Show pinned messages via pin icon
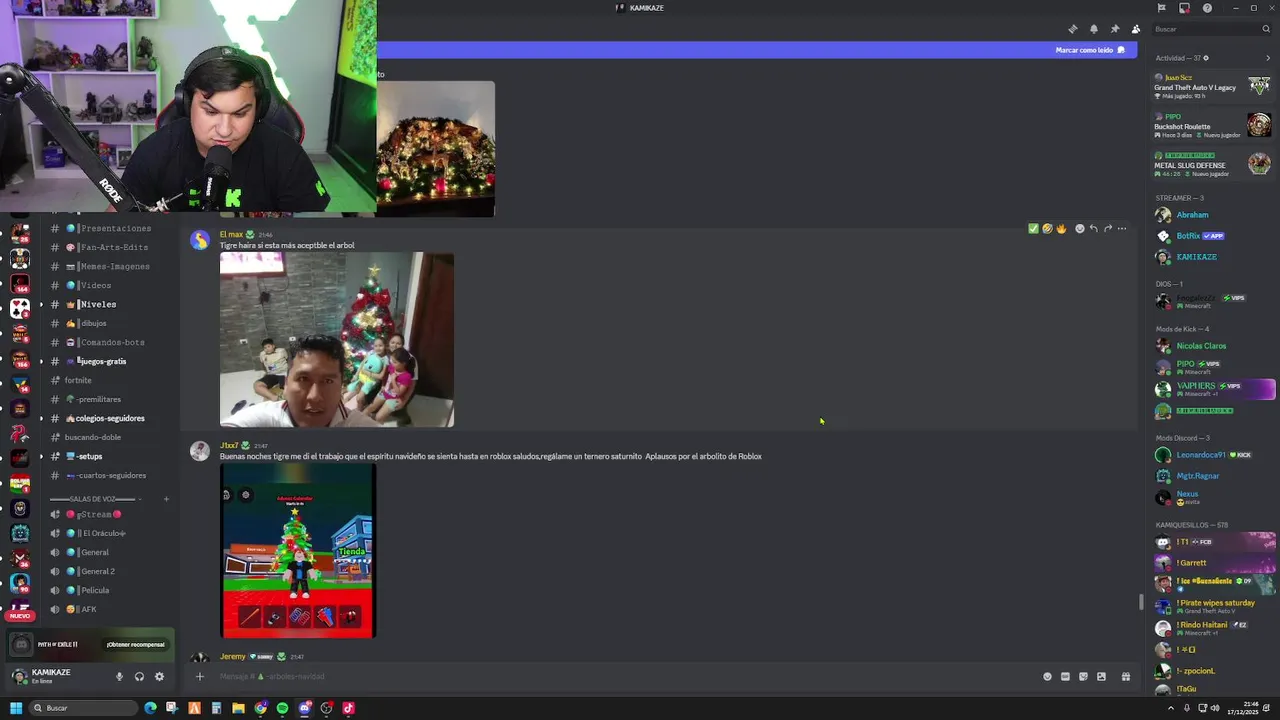 click(x=1115, y=29)
